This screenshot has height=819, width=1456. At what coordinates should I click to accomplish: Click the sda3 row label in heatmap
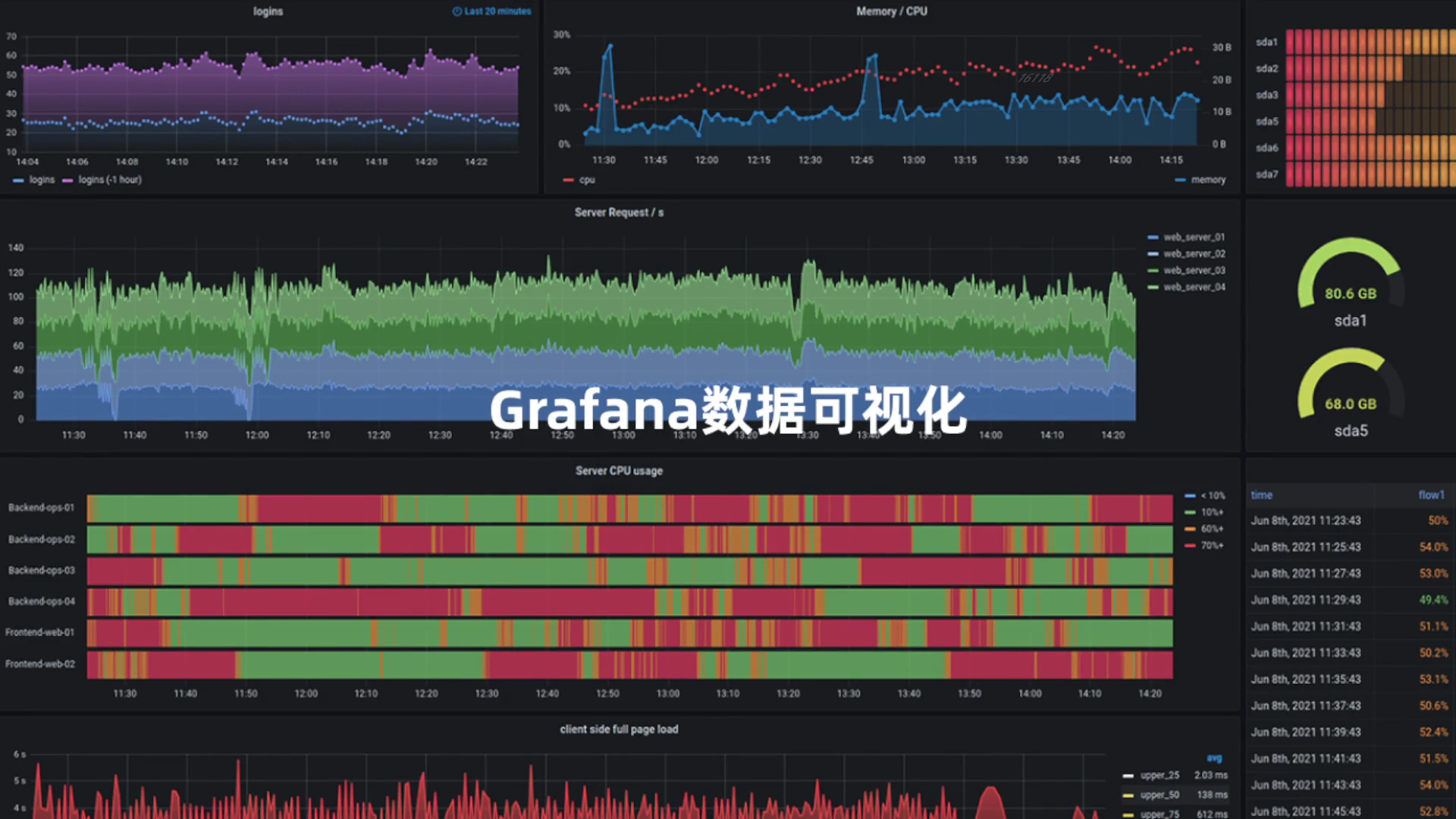coord(1267,96)
